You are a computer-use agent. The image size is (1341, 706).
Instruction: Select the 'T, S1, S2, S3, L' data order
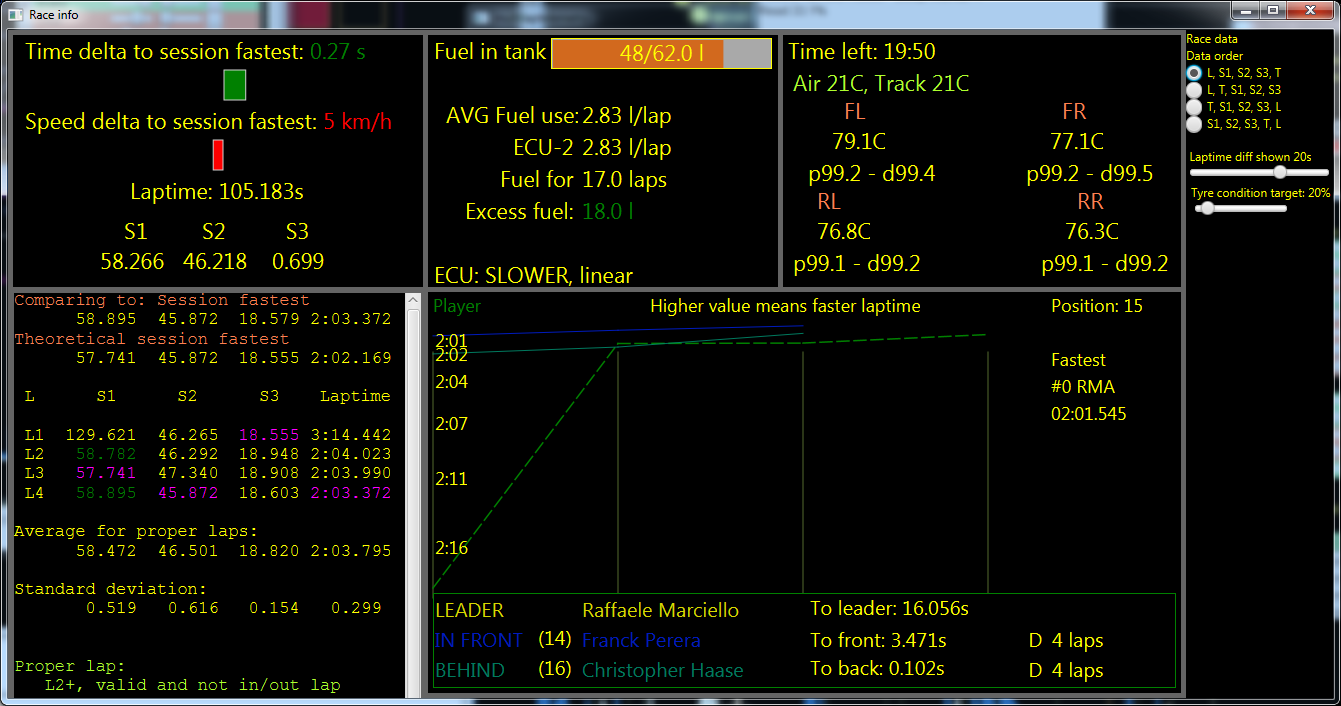coord(1194,105)
